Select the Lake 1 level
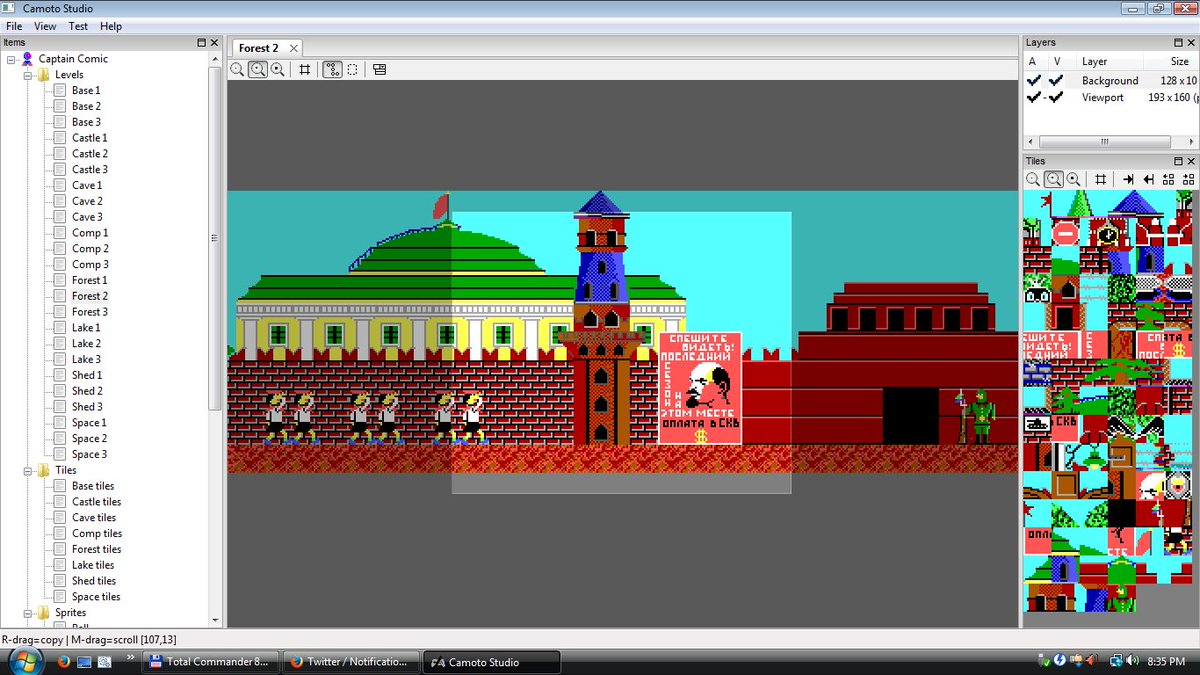Image resolution: width=1200 pixels, height=675 pixels. tap(86, 328)
